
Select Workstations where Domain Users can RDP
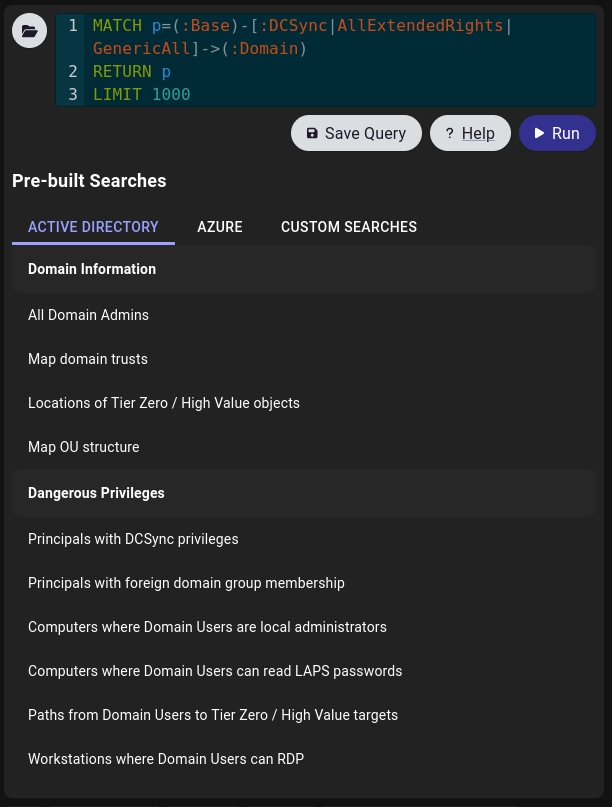coord(166,759)
